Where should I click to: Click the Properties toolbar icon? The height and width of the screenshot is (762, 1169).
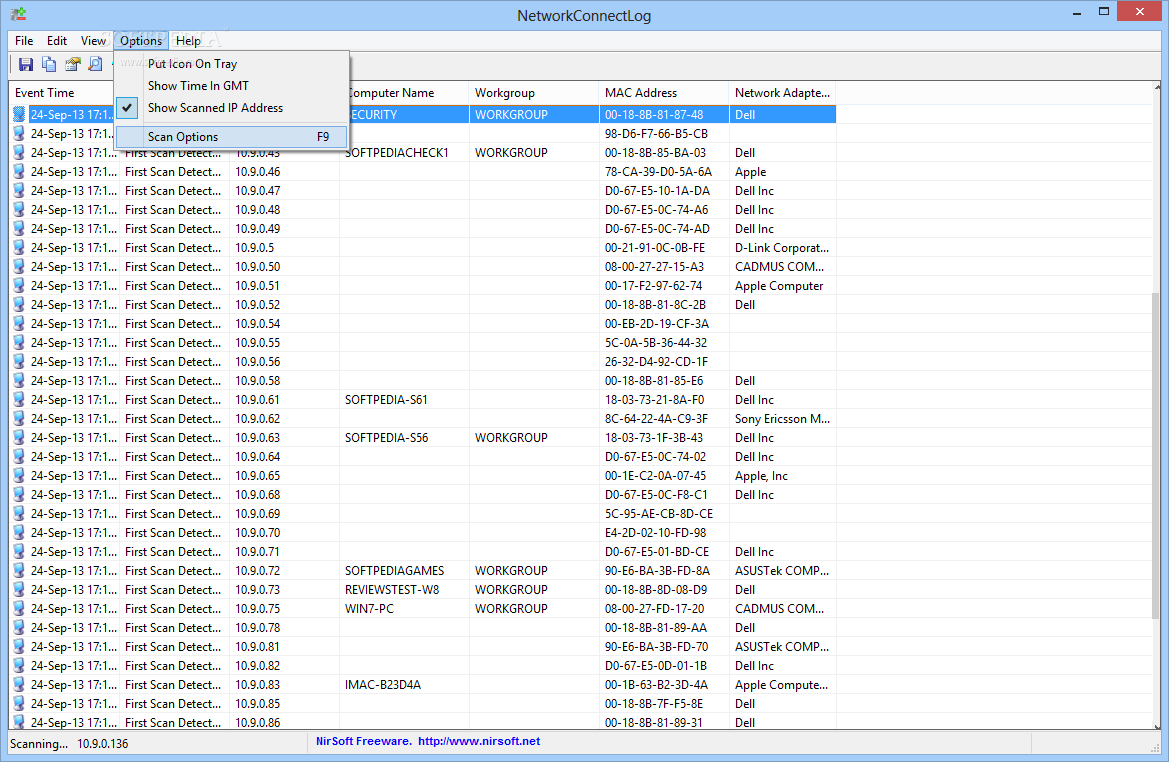click(72, 65)
